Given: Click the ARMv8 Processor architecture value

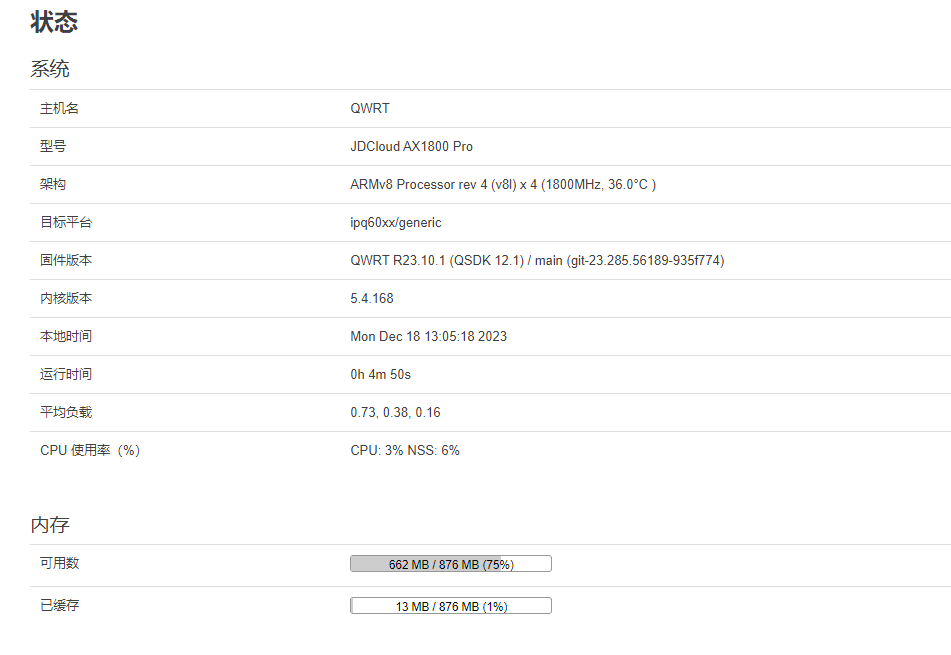Looking at the screenshot, I should [502, 184].
